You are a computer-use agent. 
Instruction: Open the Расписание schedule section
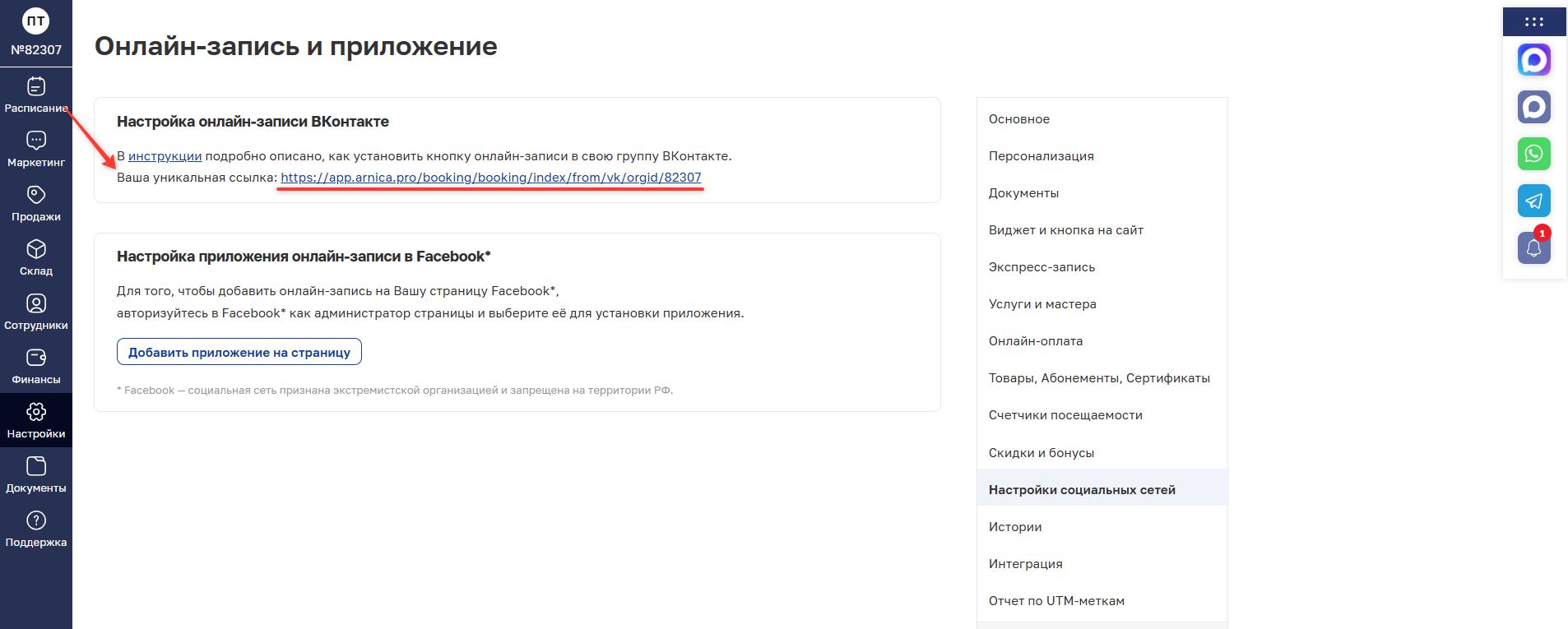(36, 95)
